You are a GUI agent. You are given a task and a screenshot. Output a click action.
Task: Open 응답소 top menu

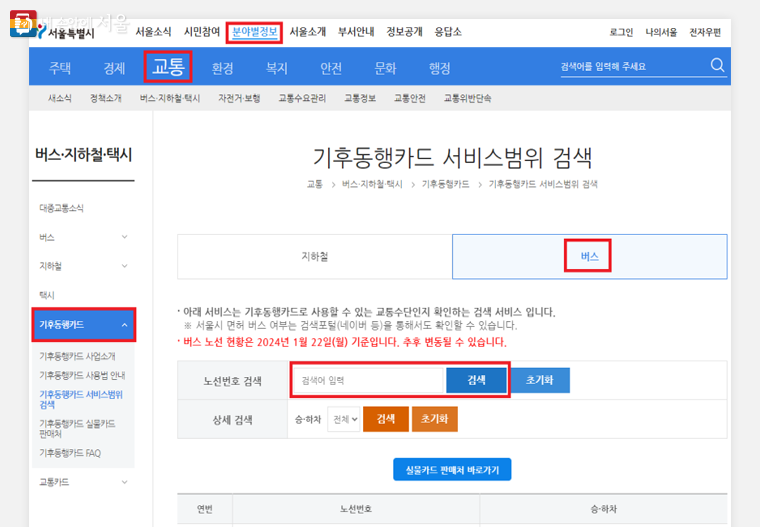(x=448, y=32)
